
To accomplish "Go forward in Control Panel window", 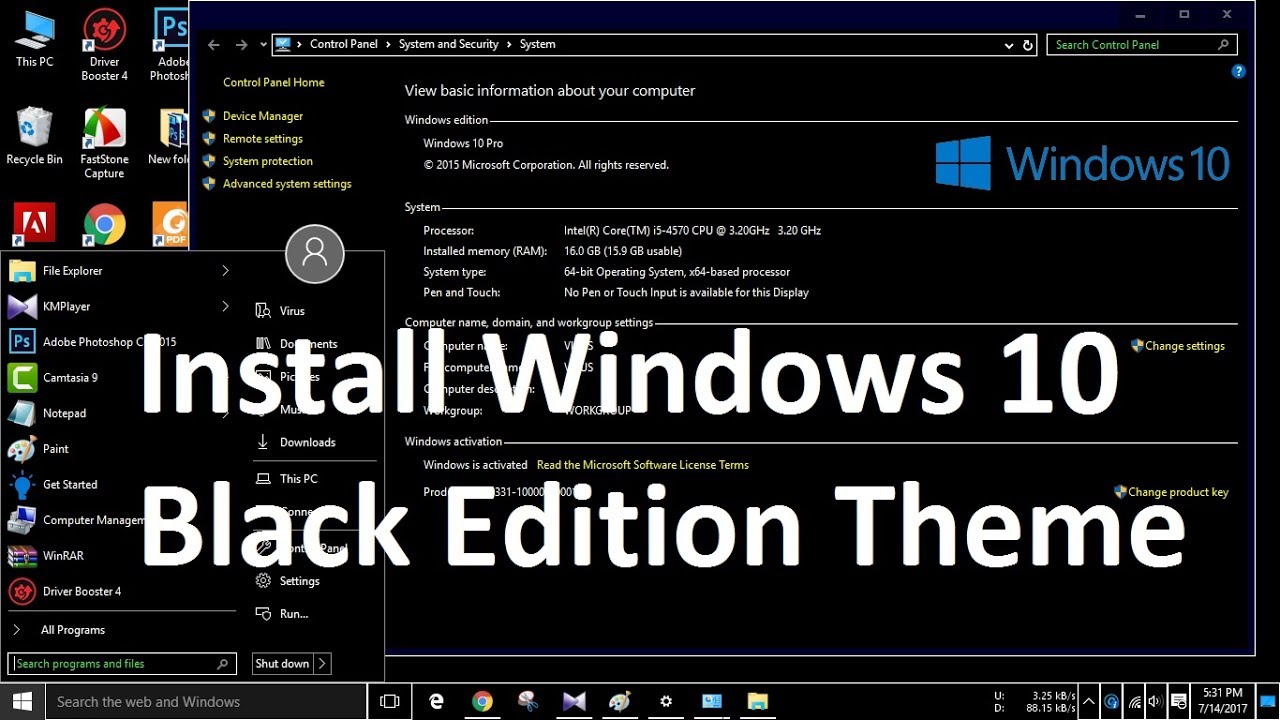I will point(241,45).
